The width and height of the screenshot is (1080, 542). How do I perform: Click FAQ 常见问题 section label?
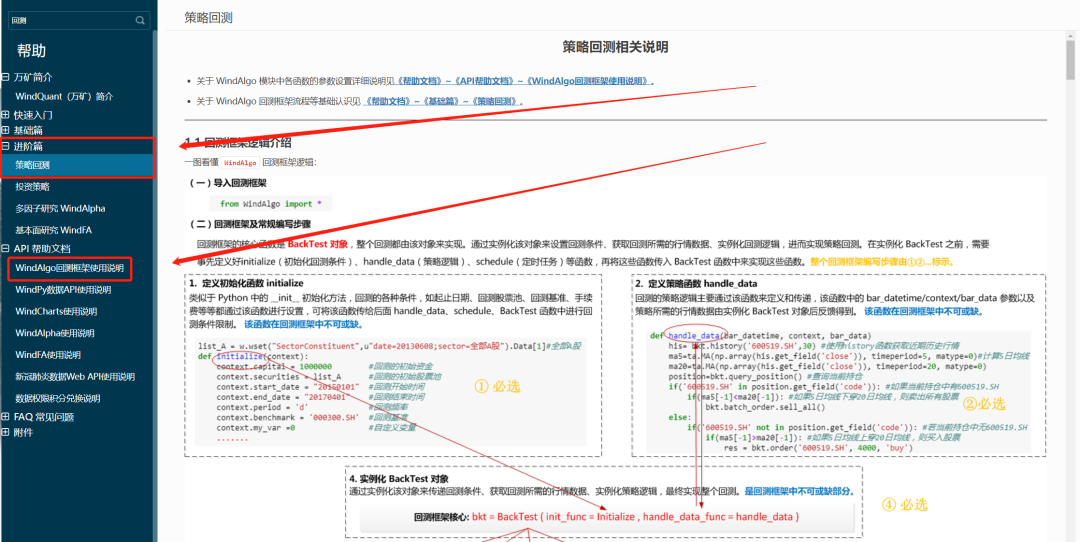coord(43,417)
